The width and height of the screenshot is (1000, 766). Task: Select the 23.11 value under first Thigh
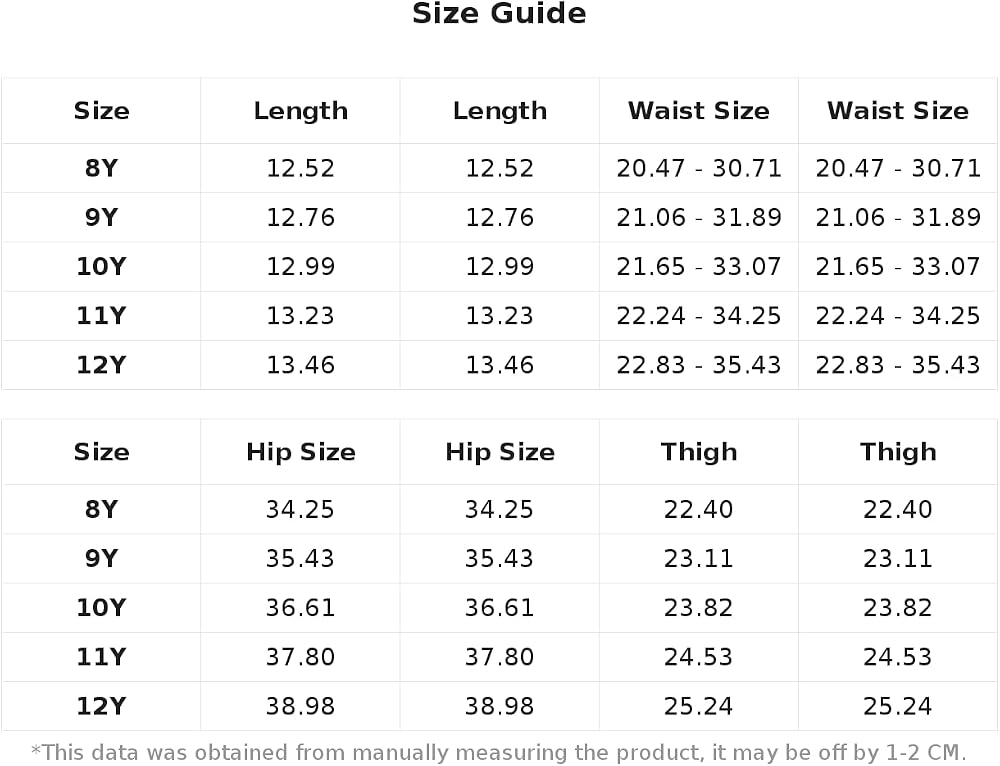pyautogui.click(x=698, y=559)
